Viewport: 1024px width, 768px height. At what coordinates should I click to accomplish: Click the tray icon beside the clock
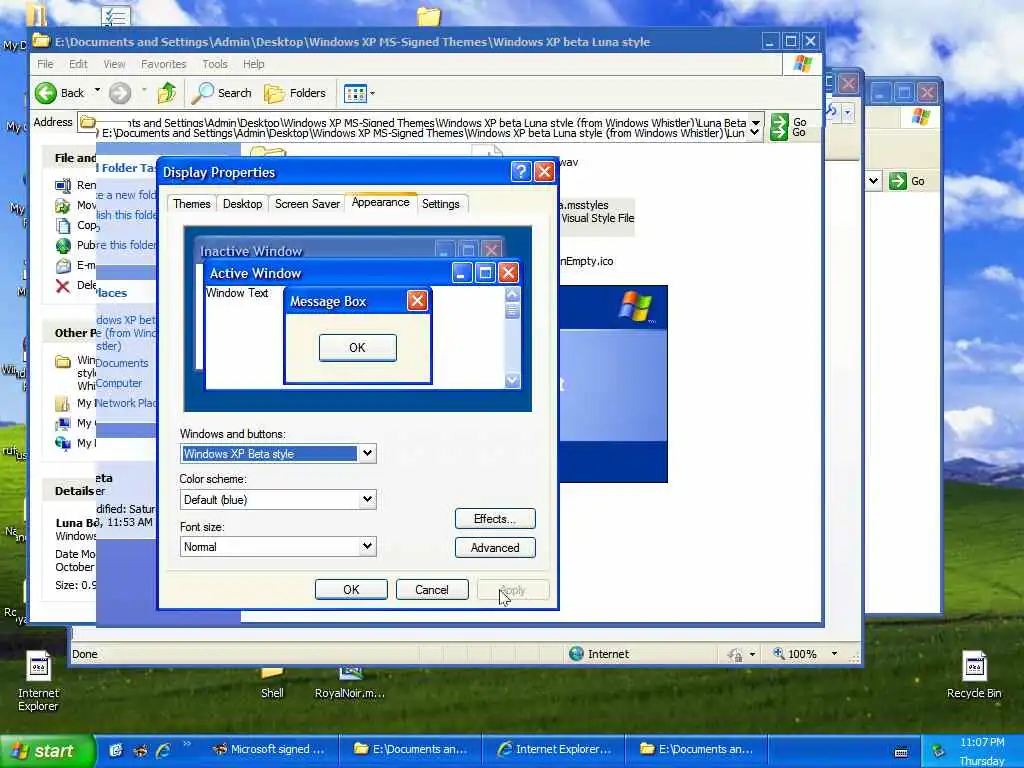pyautogui.click(x=938, y=751)
